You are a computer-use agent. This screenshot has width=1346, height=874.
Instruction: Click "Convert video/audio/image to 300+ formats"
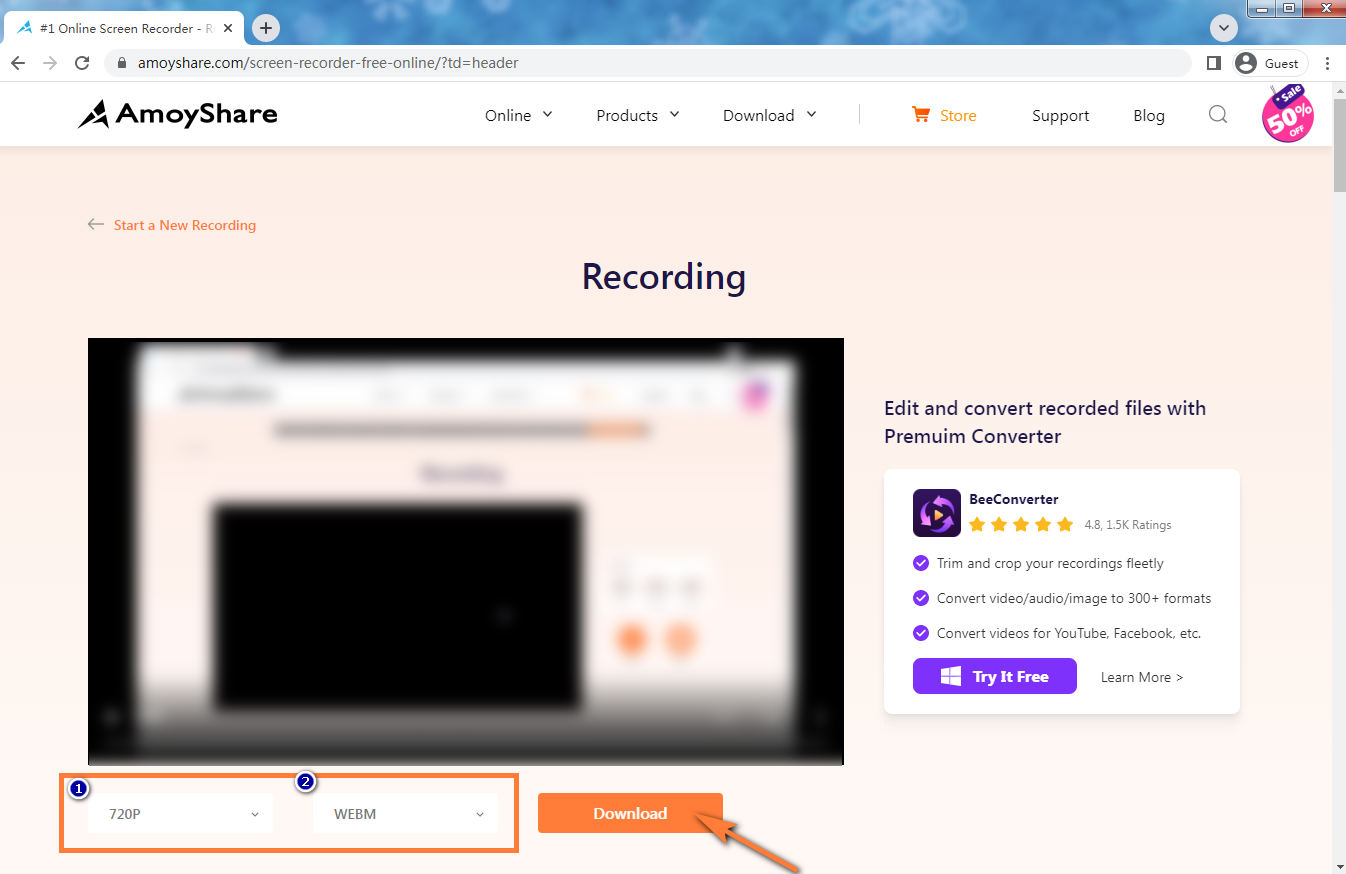tap(1074, 598)
